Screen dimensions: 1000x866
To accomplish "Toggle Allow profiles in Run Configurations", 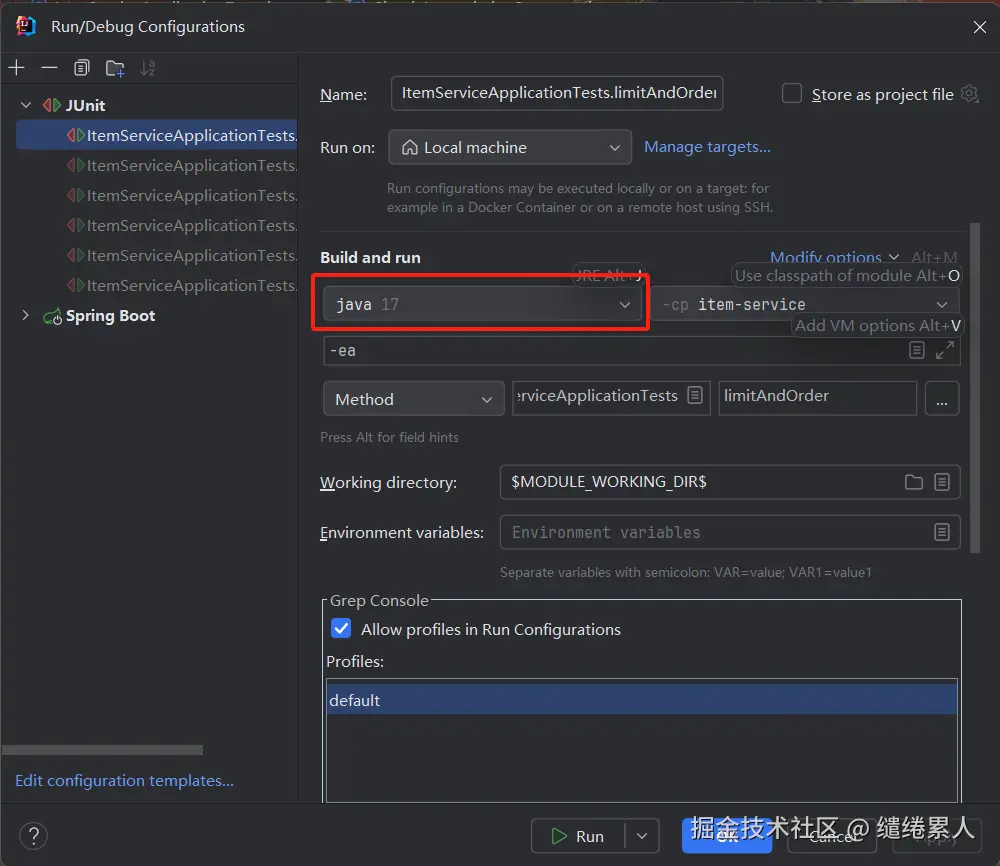I will (341, 629).
